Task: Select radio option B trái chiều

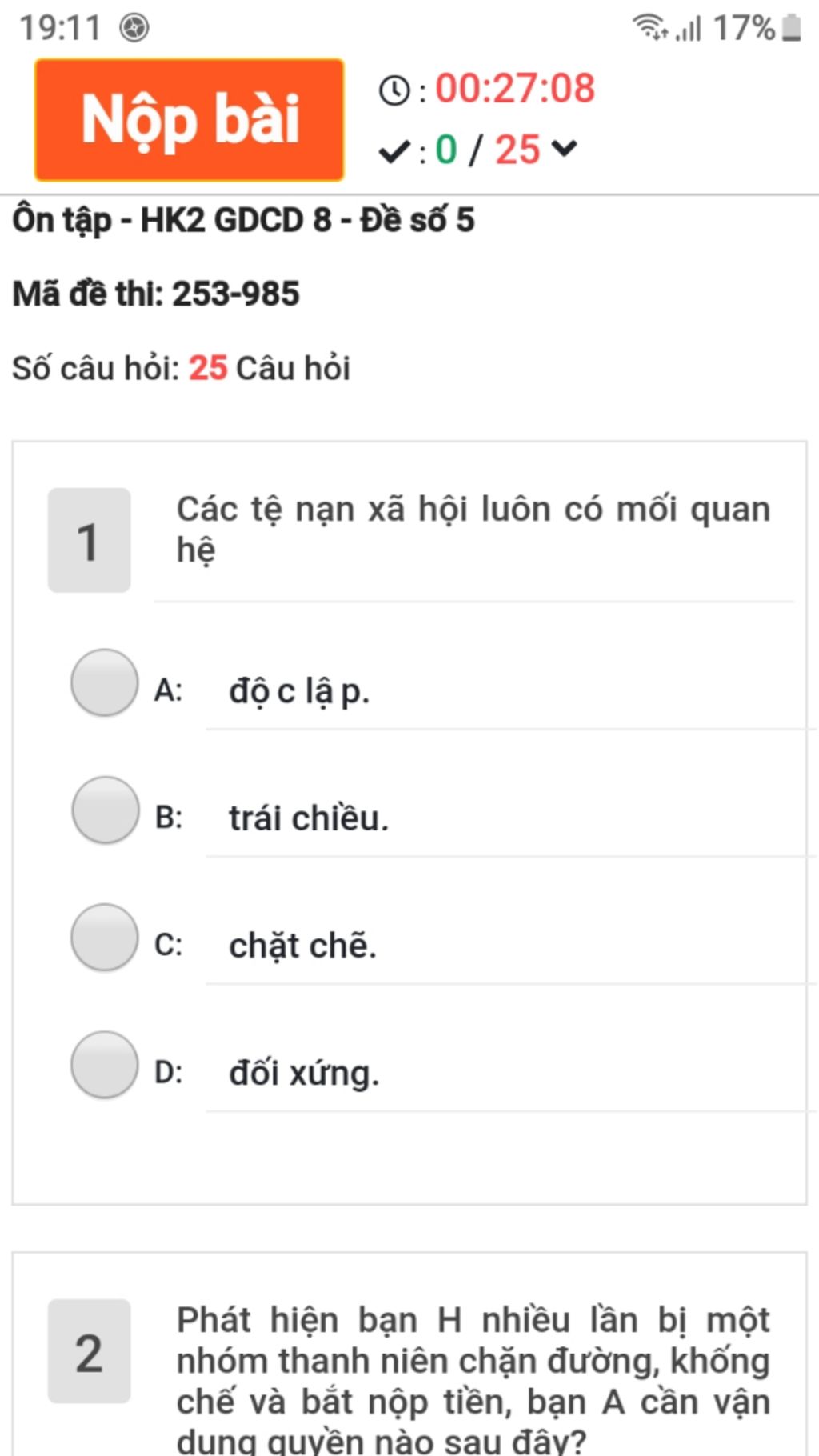Action: [105, 810]
